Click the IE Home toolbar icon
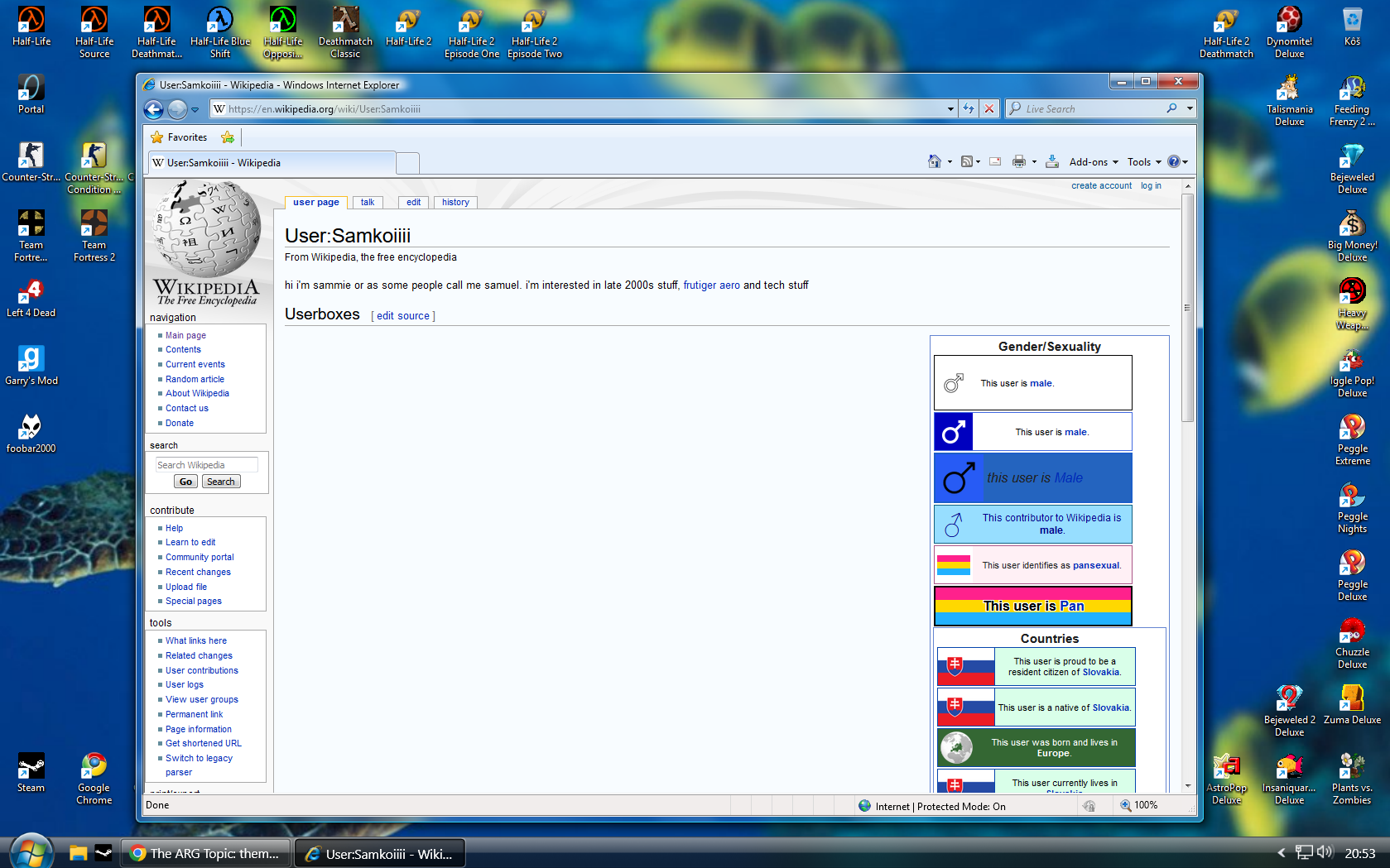Image resolution: width=1390 pixels, height=868 pixels. coord(934,162)
